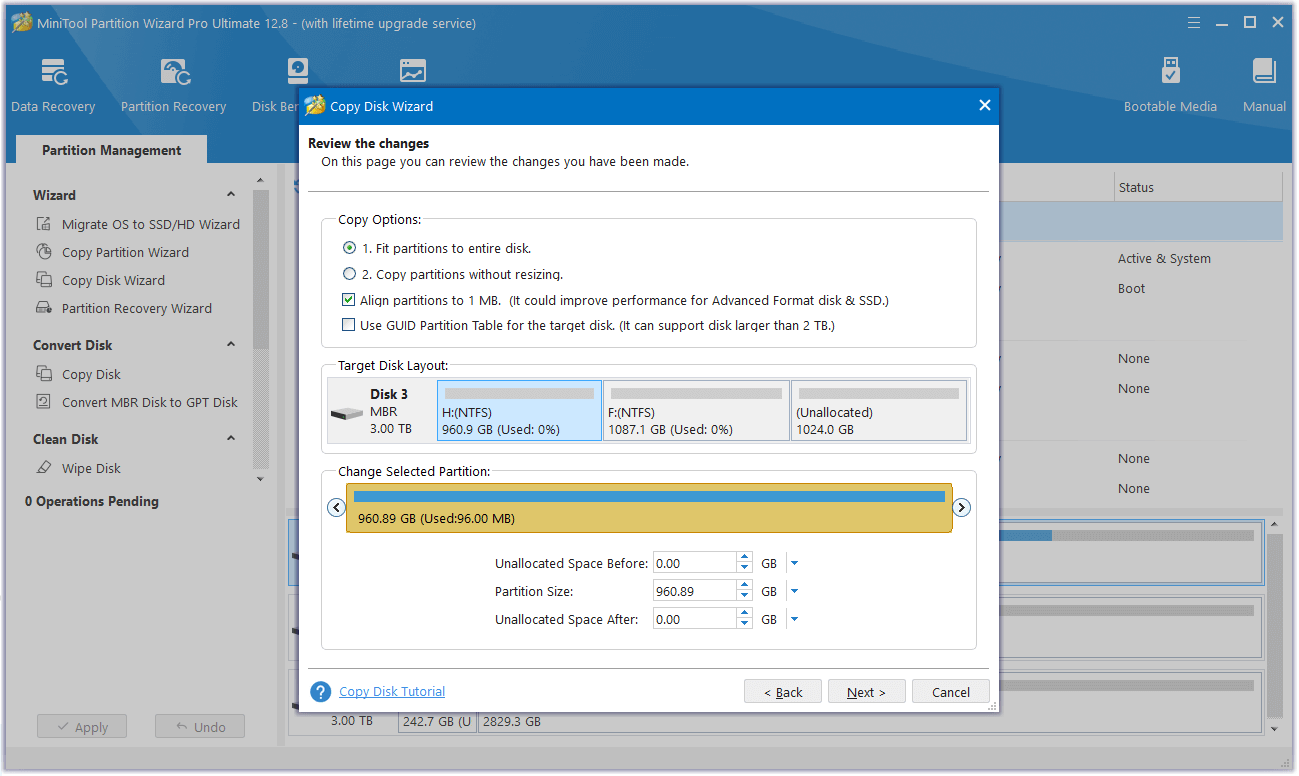Enable Use GUID Partition Table checkbox

(349, 325)
